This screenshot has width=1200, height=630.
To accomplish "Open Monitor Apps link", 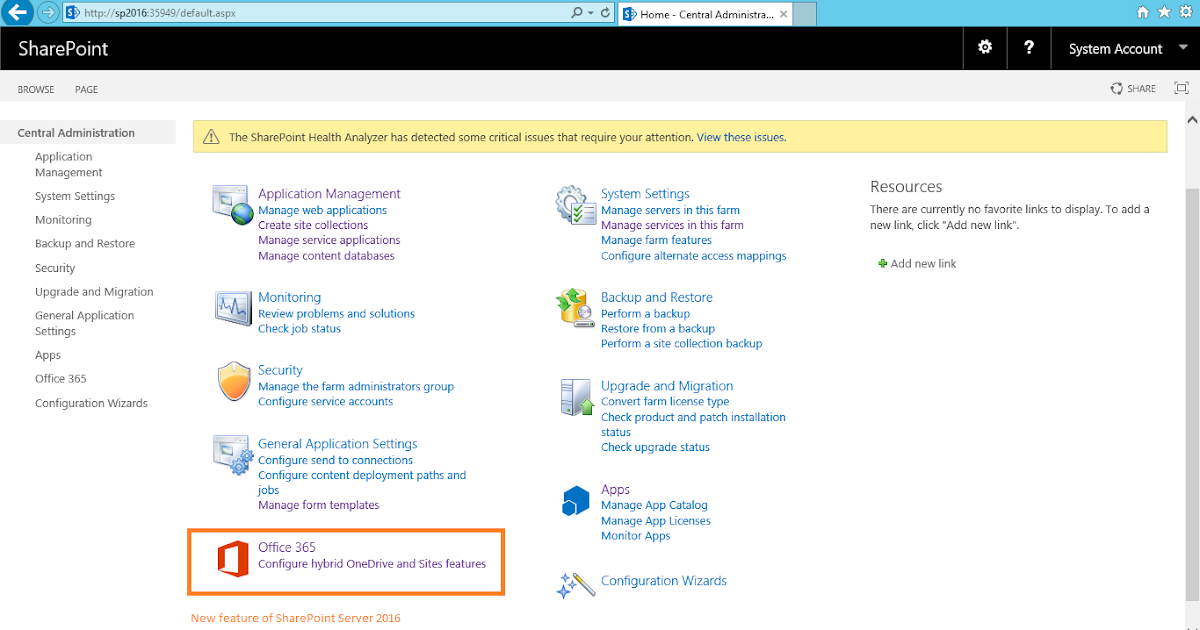I will pos(635,536).
